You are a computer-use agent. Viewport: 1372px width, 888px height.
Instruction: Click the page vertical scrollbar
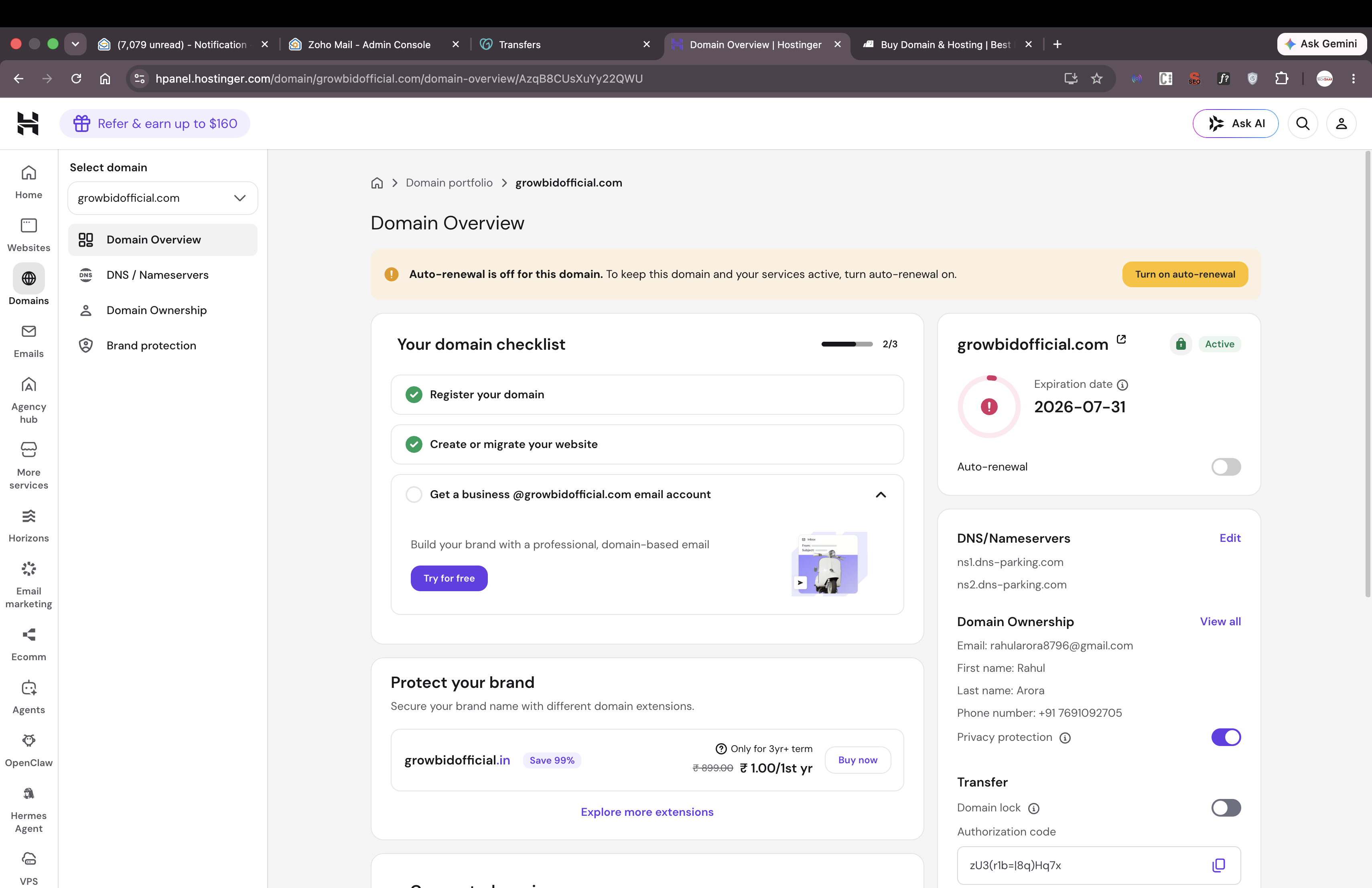[x=1368, y=375]
